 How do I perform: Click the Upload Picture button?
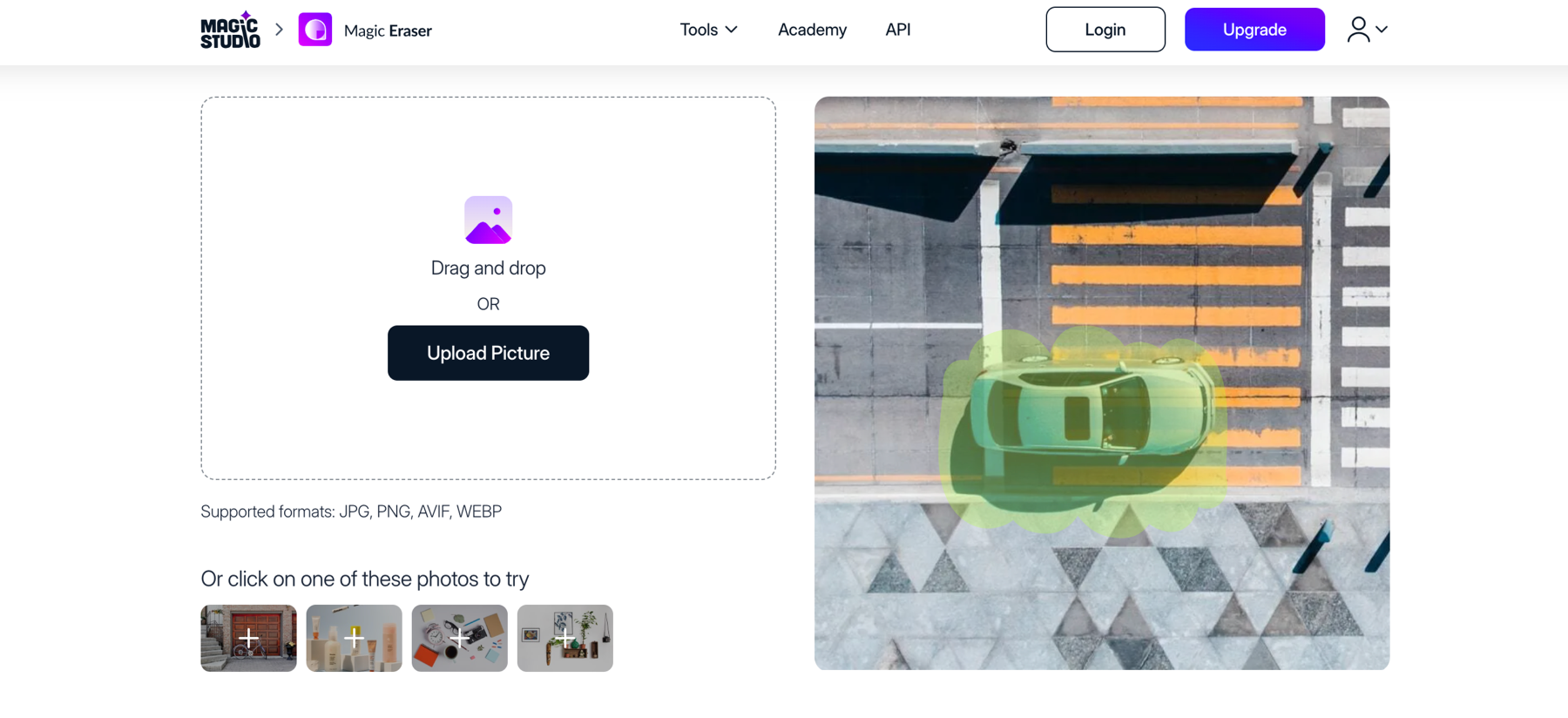(488, 353)
